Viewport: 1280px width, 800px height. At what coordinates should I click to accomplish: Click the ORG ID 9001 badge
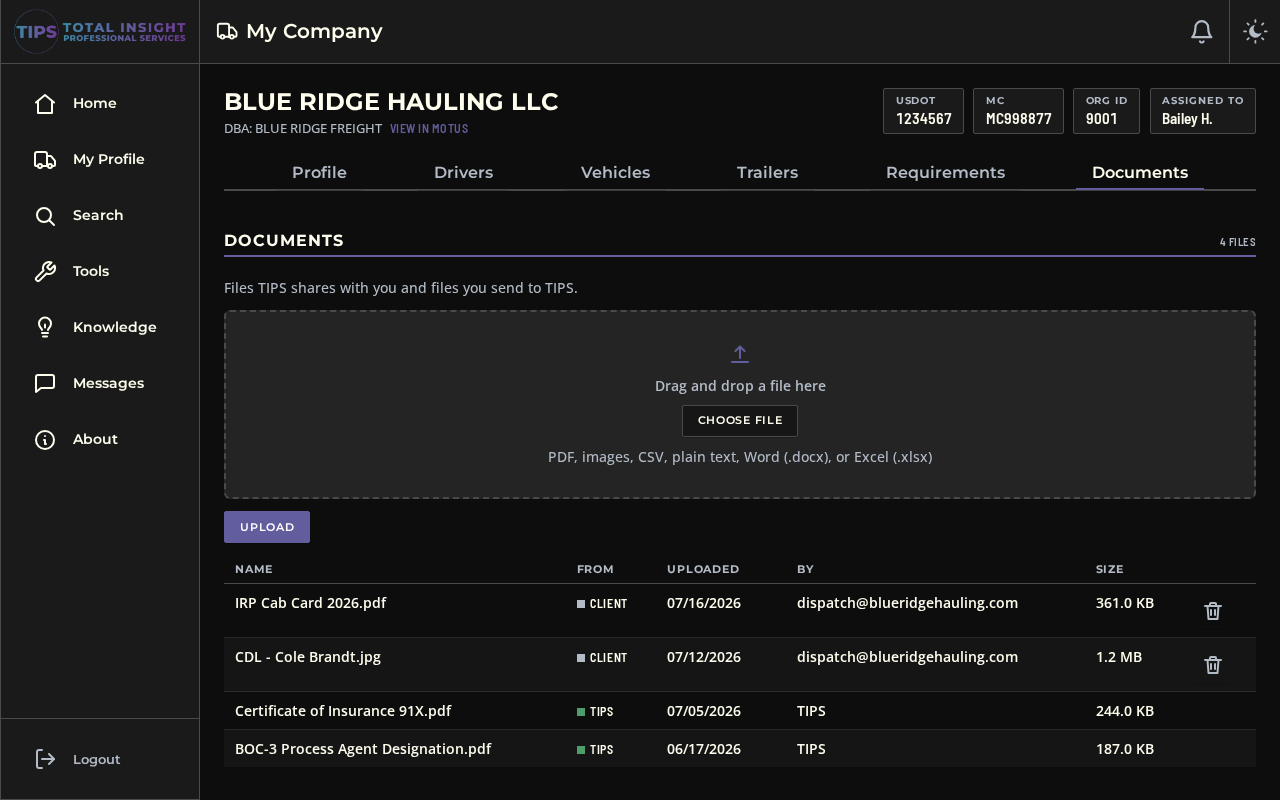click(1106, 111)
